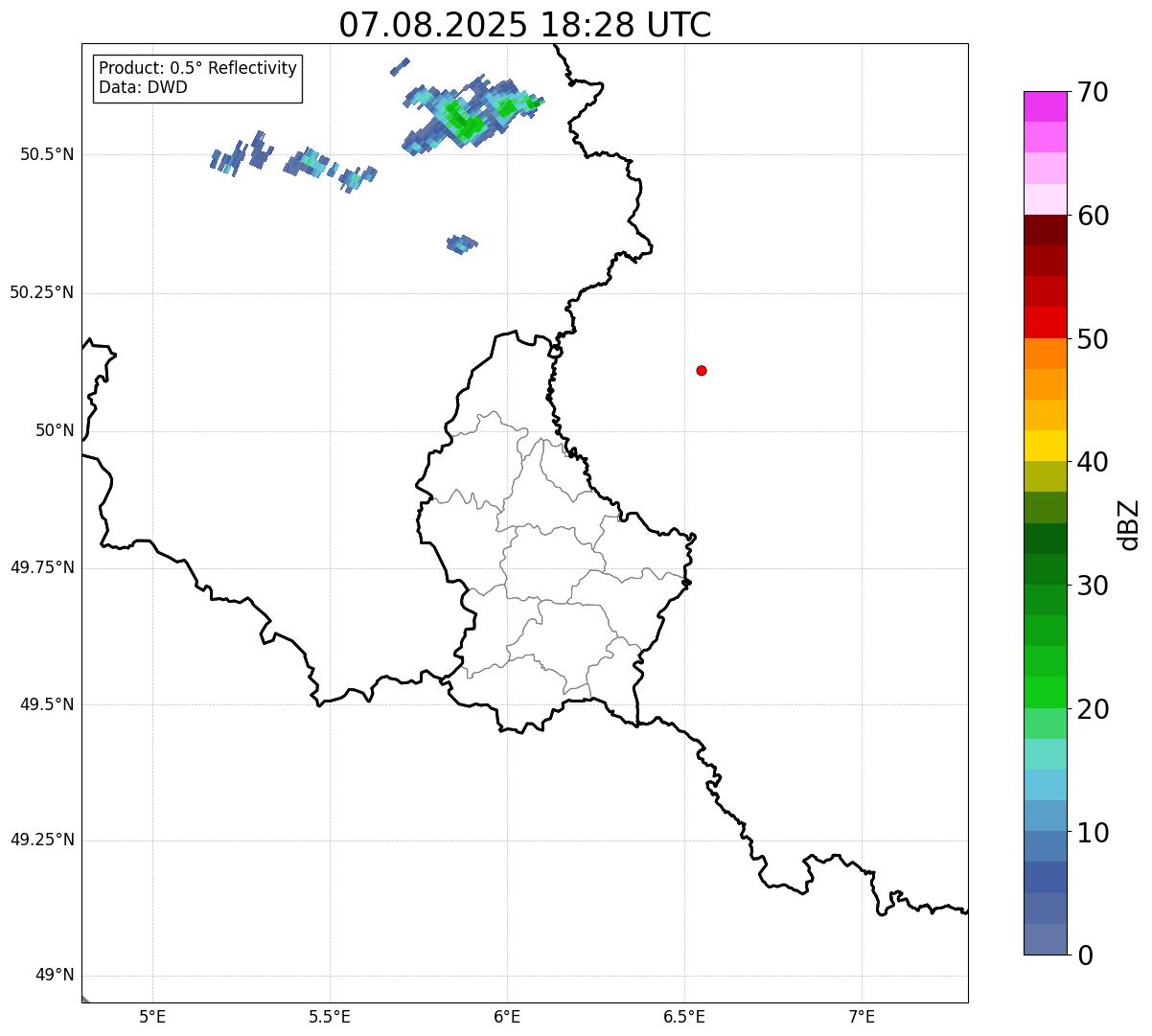Click the longitude label 5.5°E
Viewport: 1152px width, 1036px height.
pos(330,1017)
